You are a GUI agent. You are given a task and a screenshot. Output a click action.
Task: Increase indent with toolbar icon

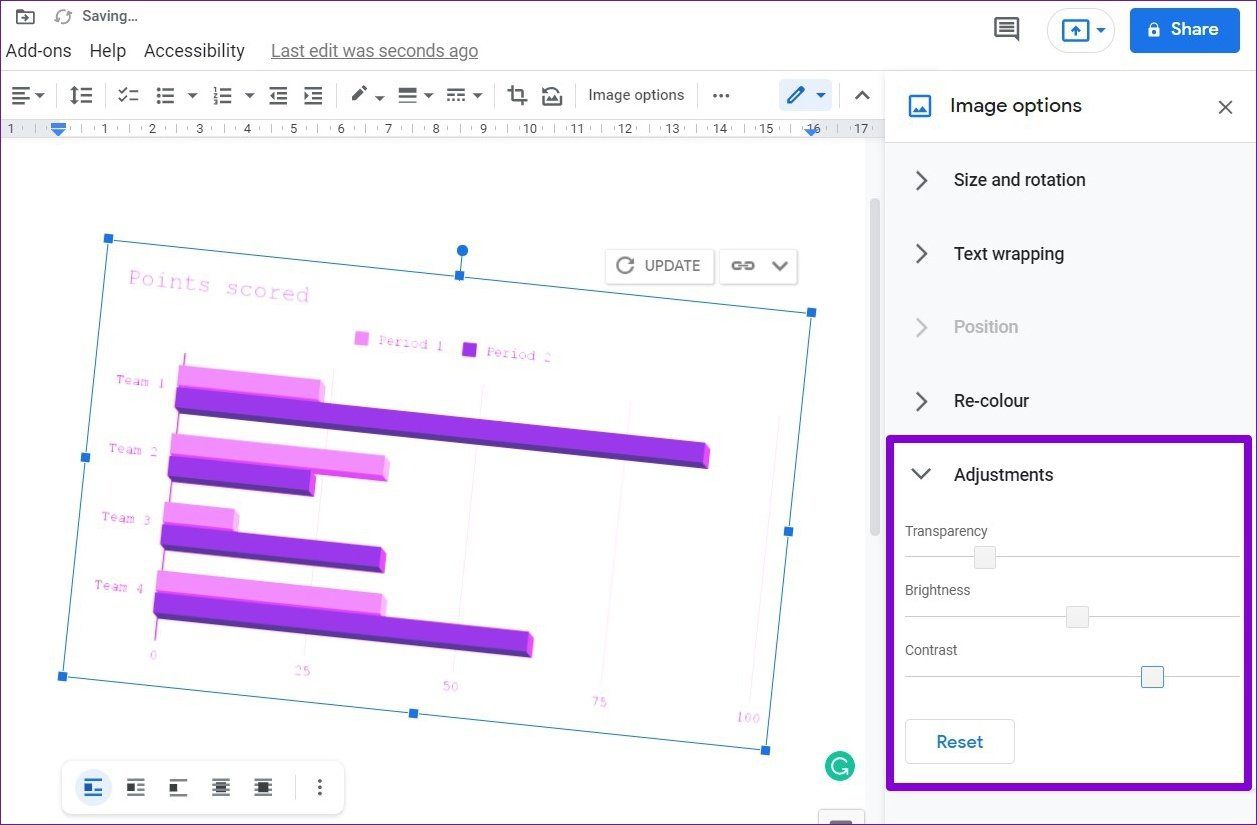coord(313,95)
